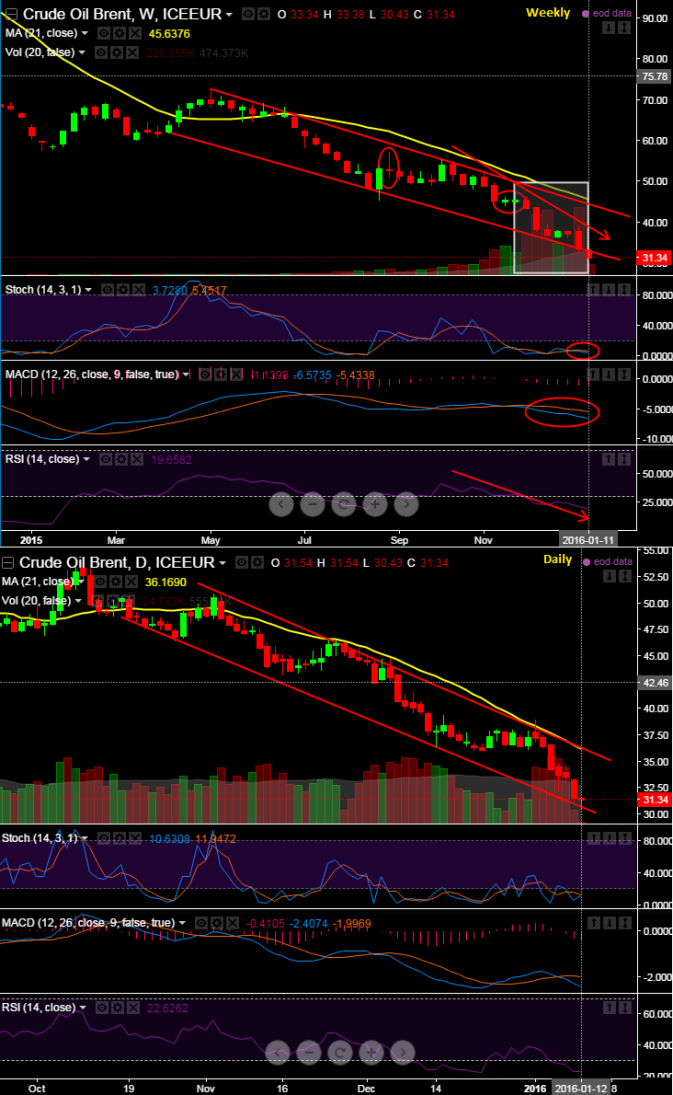Remove weekly RSI (14, close) indicator
The width and height of the screenshot is (673, 1095).
click(138, 460)
